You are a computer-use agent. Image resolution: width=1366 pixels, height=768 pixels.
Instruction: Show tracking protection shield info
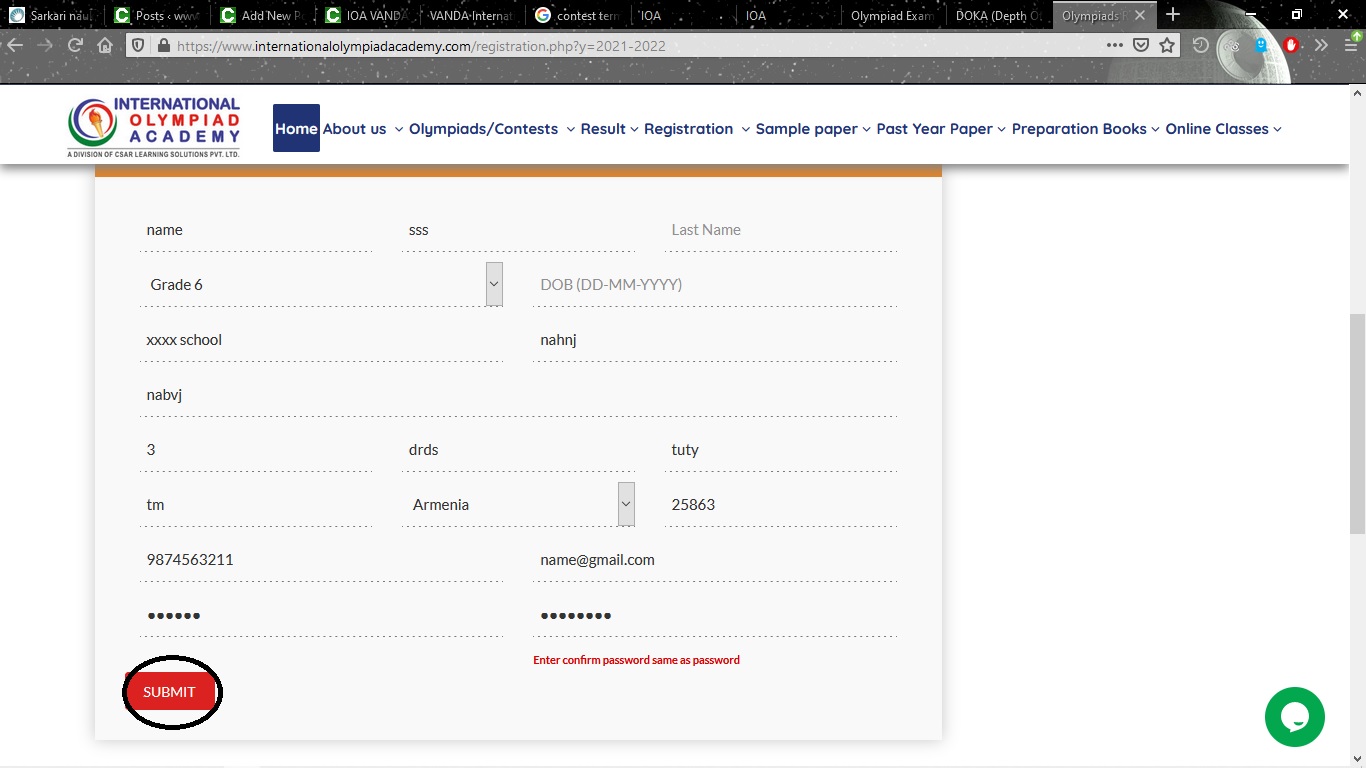(138, 45)
